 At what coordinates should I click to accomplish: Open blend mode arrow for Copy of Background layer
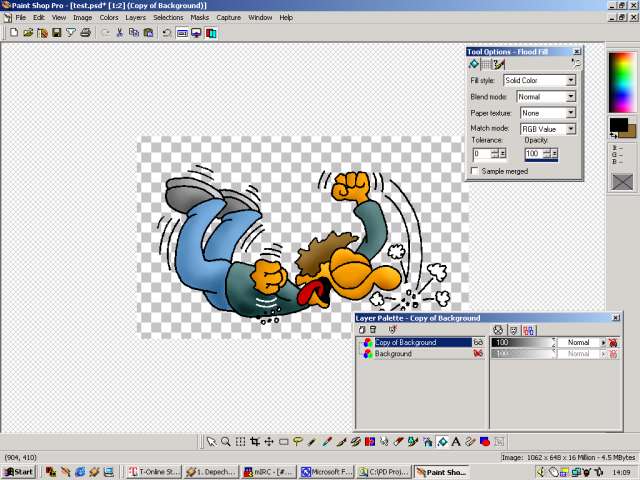tap(603, 342)
